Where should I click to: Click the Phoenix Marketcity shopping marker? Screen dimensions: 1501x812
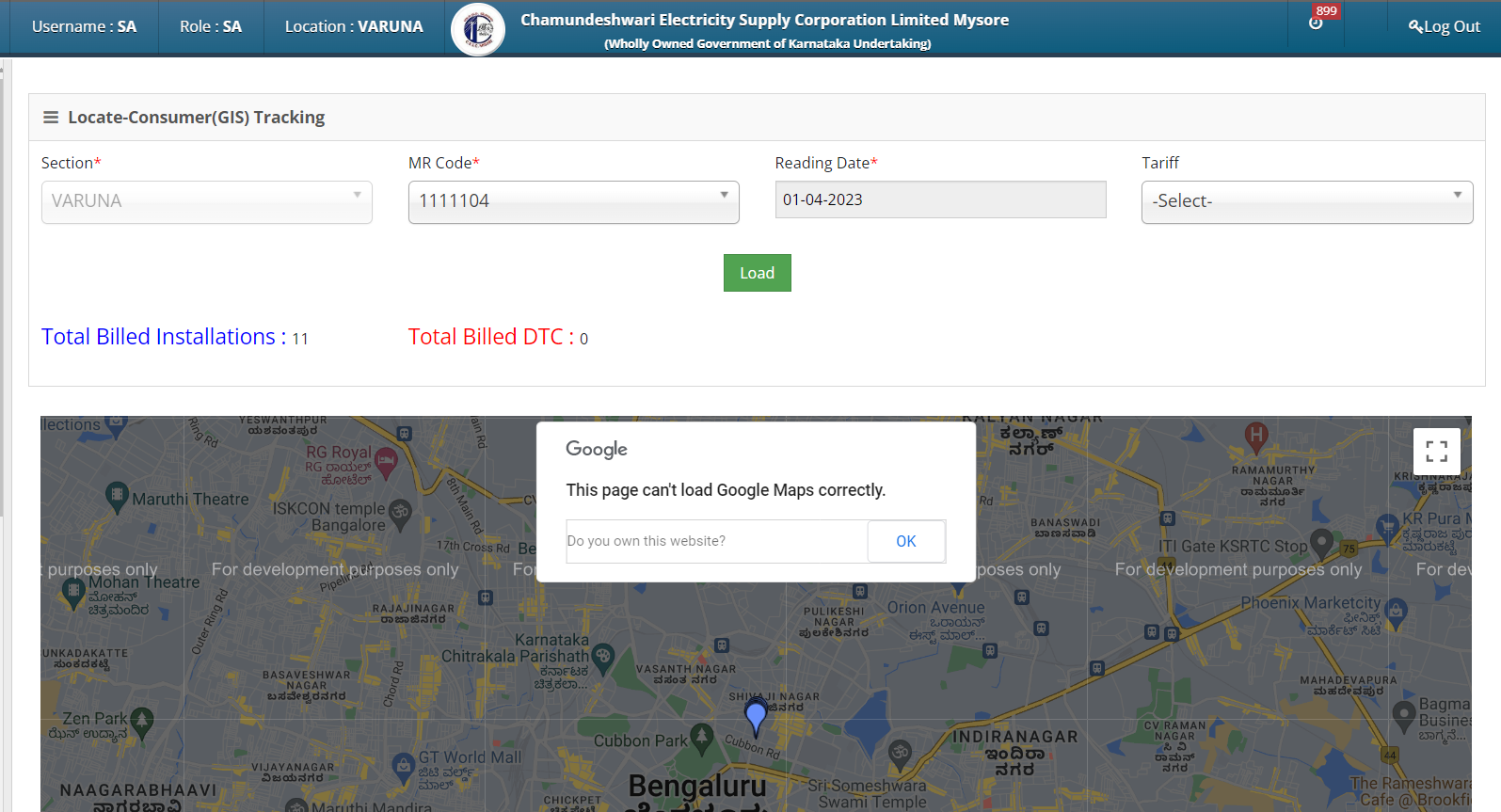point(1397,613)
